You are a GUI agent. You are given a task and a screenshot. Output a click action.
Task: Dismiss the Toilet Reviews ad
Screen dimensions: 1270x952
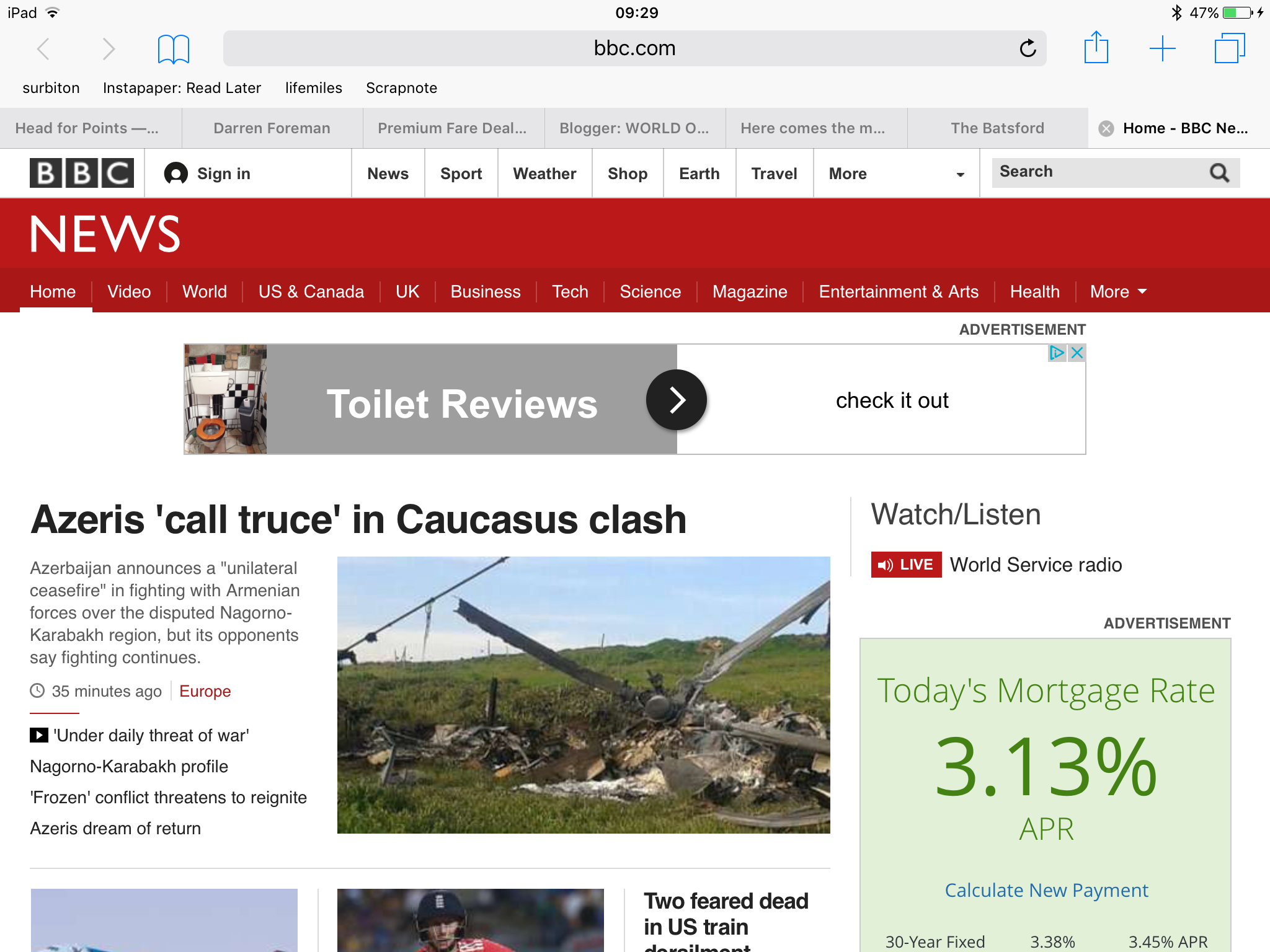tap(1077, 353)
